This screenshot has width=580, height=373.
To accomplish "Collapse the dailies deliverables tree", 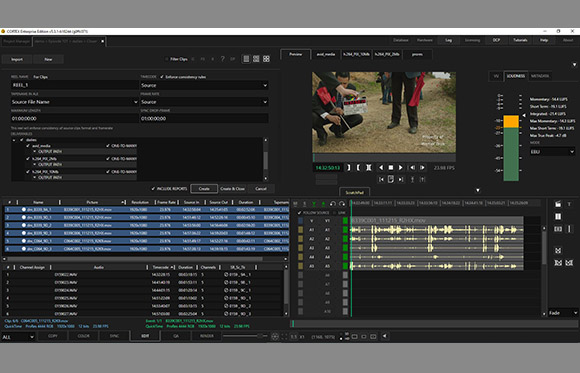I will [x=14, y=140].
